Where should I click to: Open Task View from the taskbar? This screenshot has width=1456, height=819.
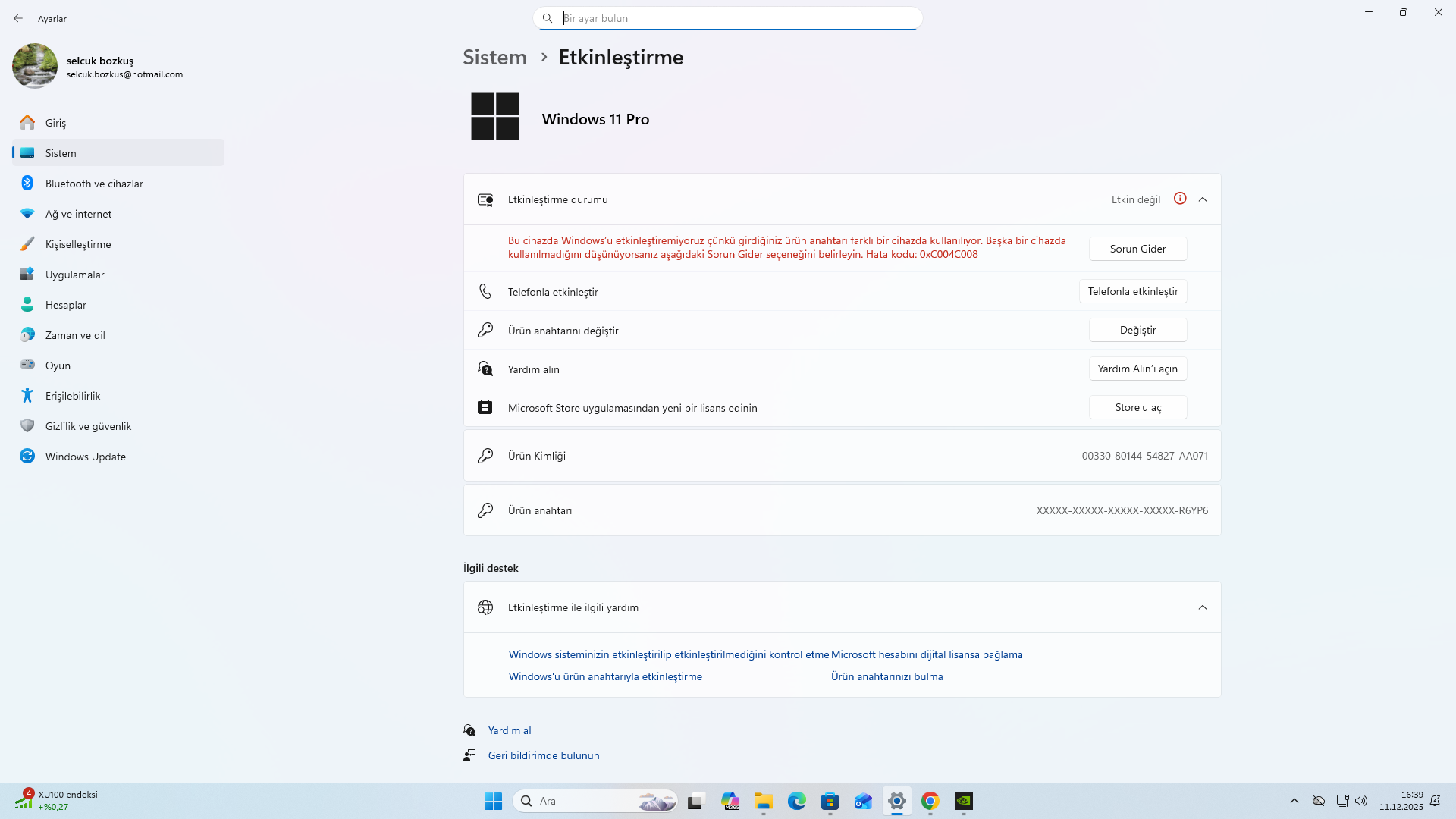695,801
